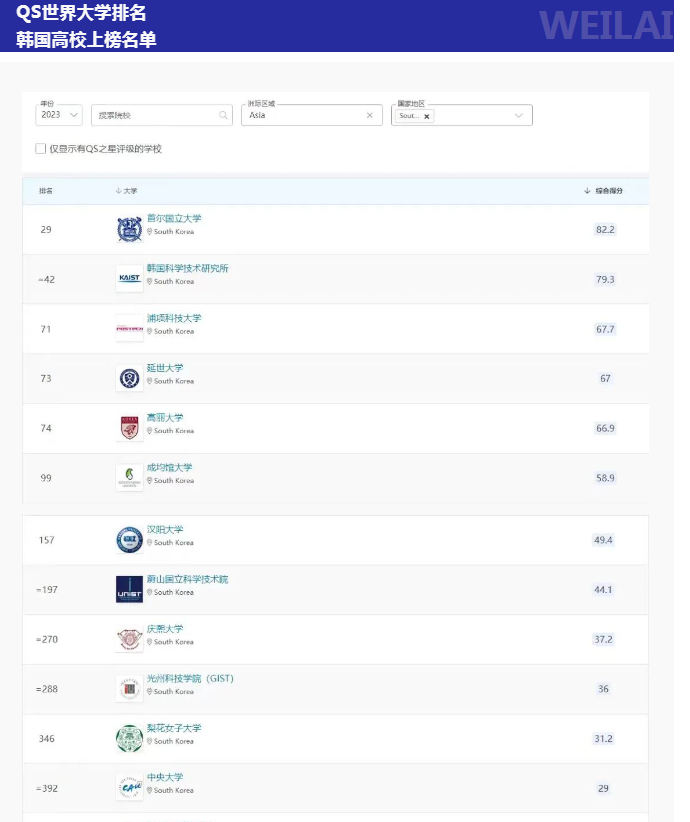Click the Korea University tiger crest
690x822 pixels.
click(x=130, y=428)
